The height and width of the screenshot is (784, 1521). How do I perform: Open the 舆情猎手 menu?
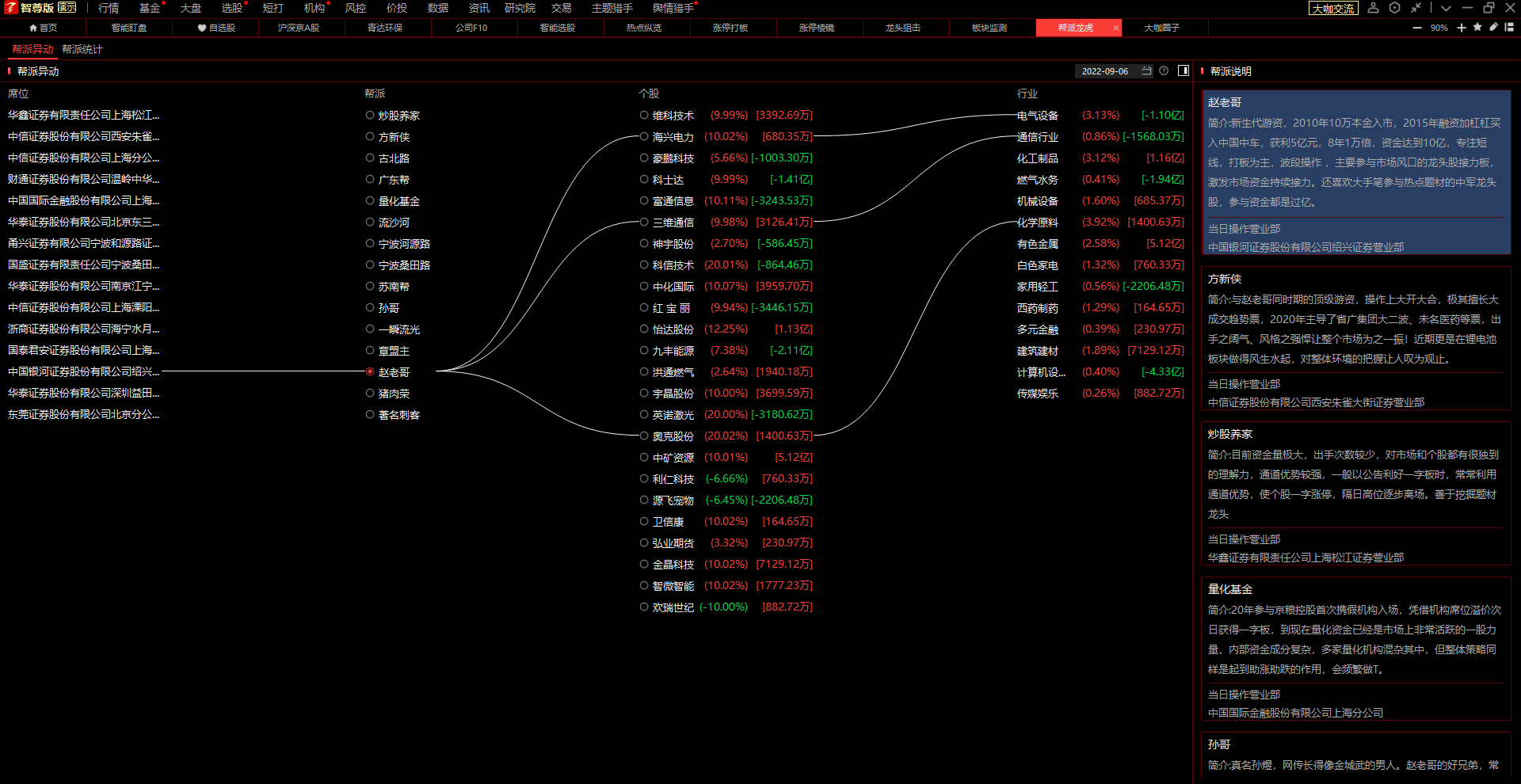pyautogui.click(x=673, y=8)
